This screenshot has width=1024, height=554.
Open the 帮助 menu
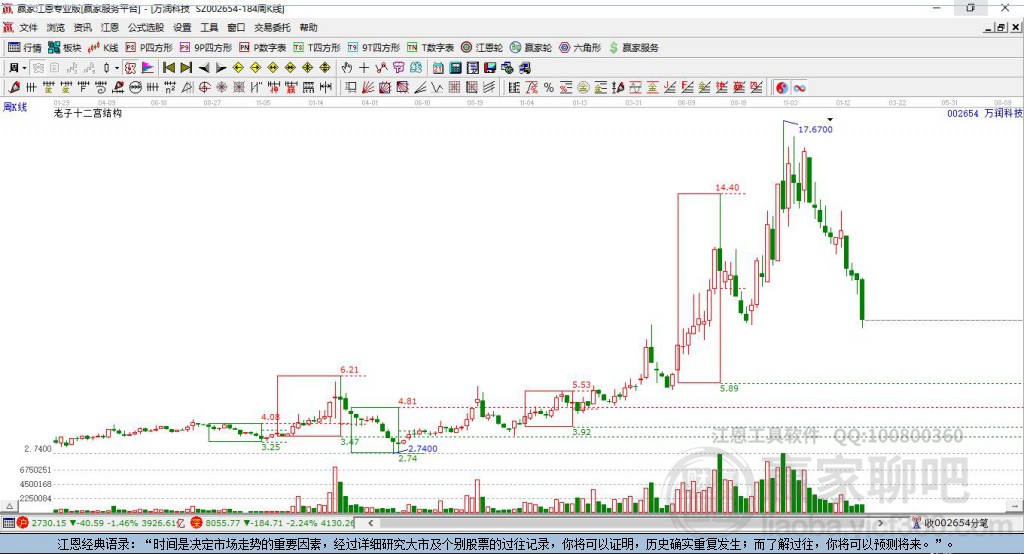point(308,27)
